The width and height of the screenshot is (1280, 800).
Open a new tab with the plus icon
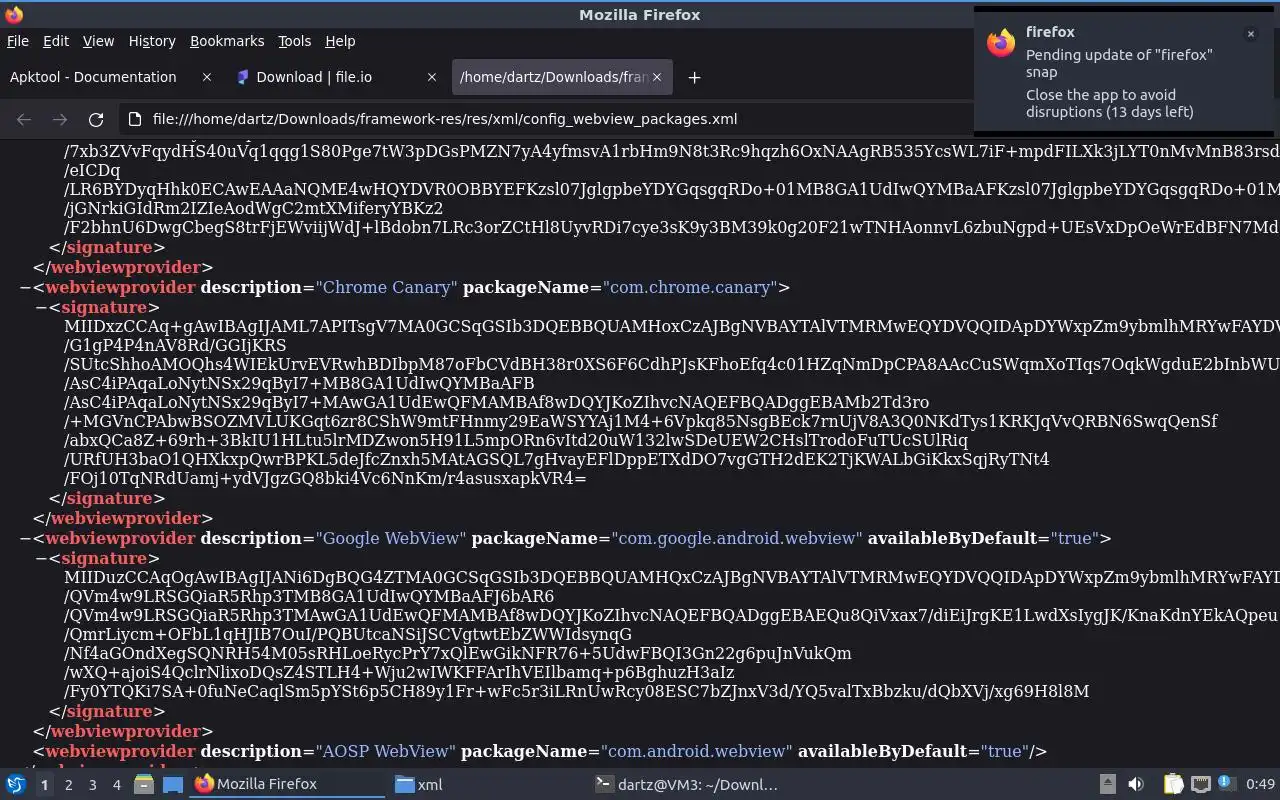pyautogui.click(x=694, y=77)
